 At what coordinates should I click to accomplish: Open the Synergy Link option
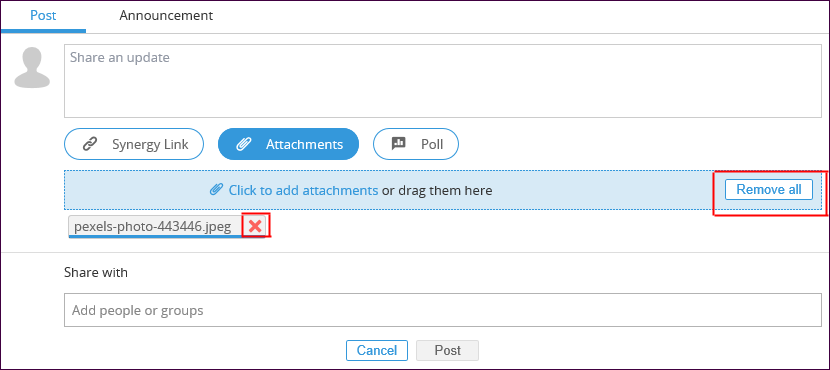[134, 144]
